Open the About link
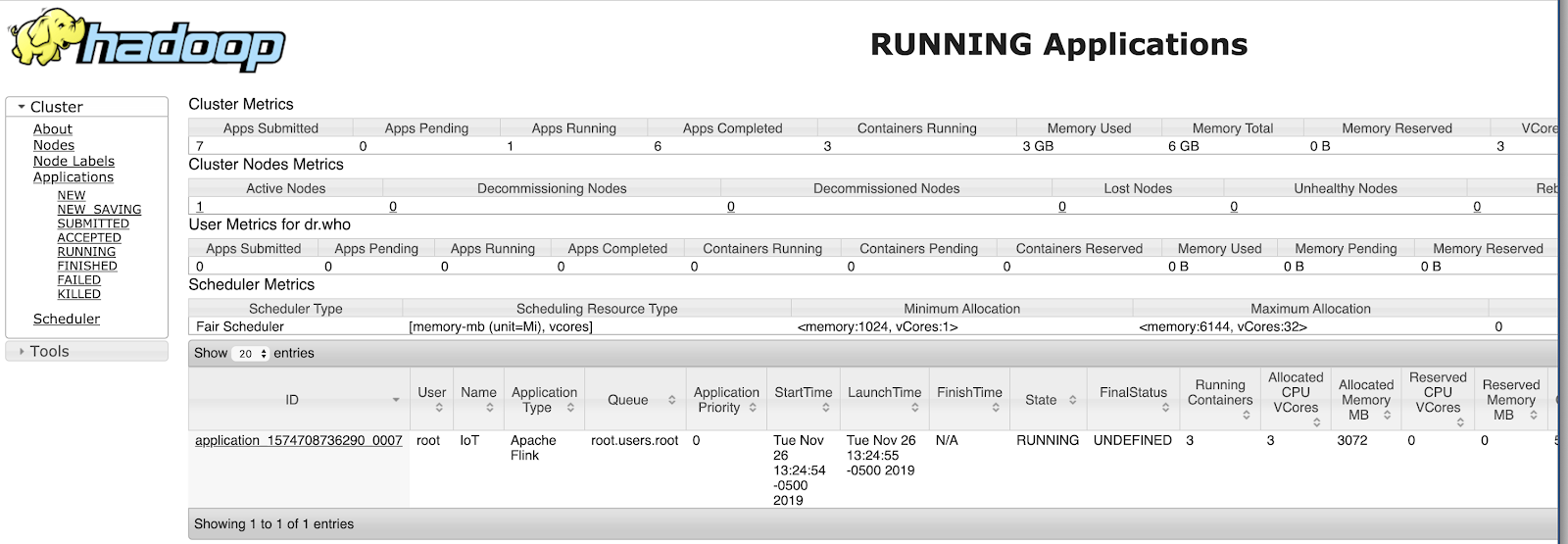 [53, 128]
